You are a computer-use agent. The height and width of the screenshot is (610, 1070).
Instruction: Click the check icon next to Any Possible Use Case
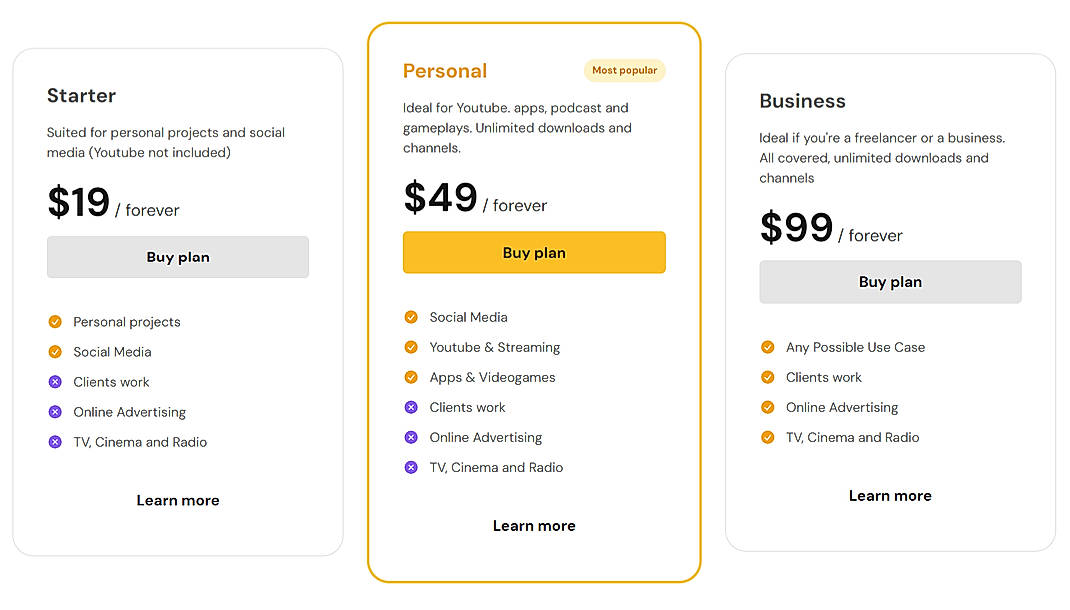767,347
